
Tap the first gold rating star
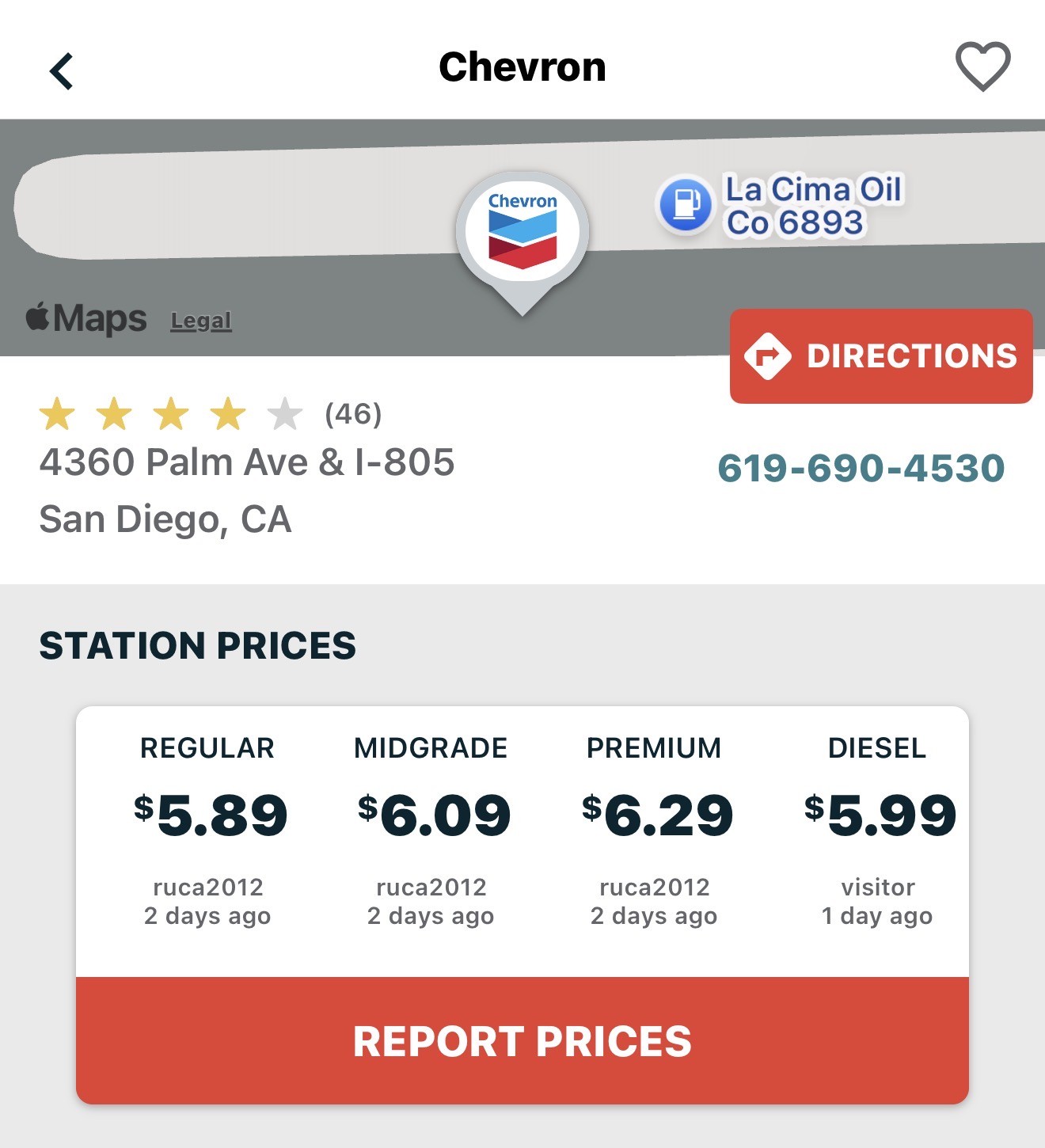[x=58, y=414]
